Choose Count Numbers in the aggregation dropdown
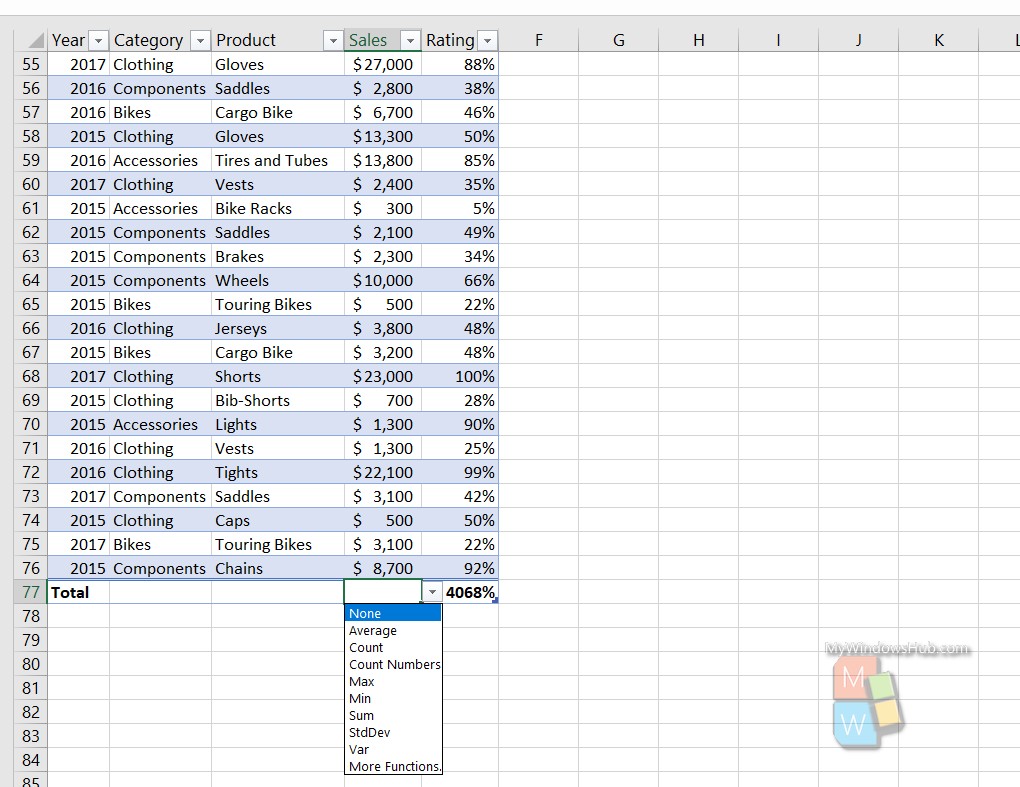The height and width of the screenshot is (787, 1020). click(x=394, y=664)
